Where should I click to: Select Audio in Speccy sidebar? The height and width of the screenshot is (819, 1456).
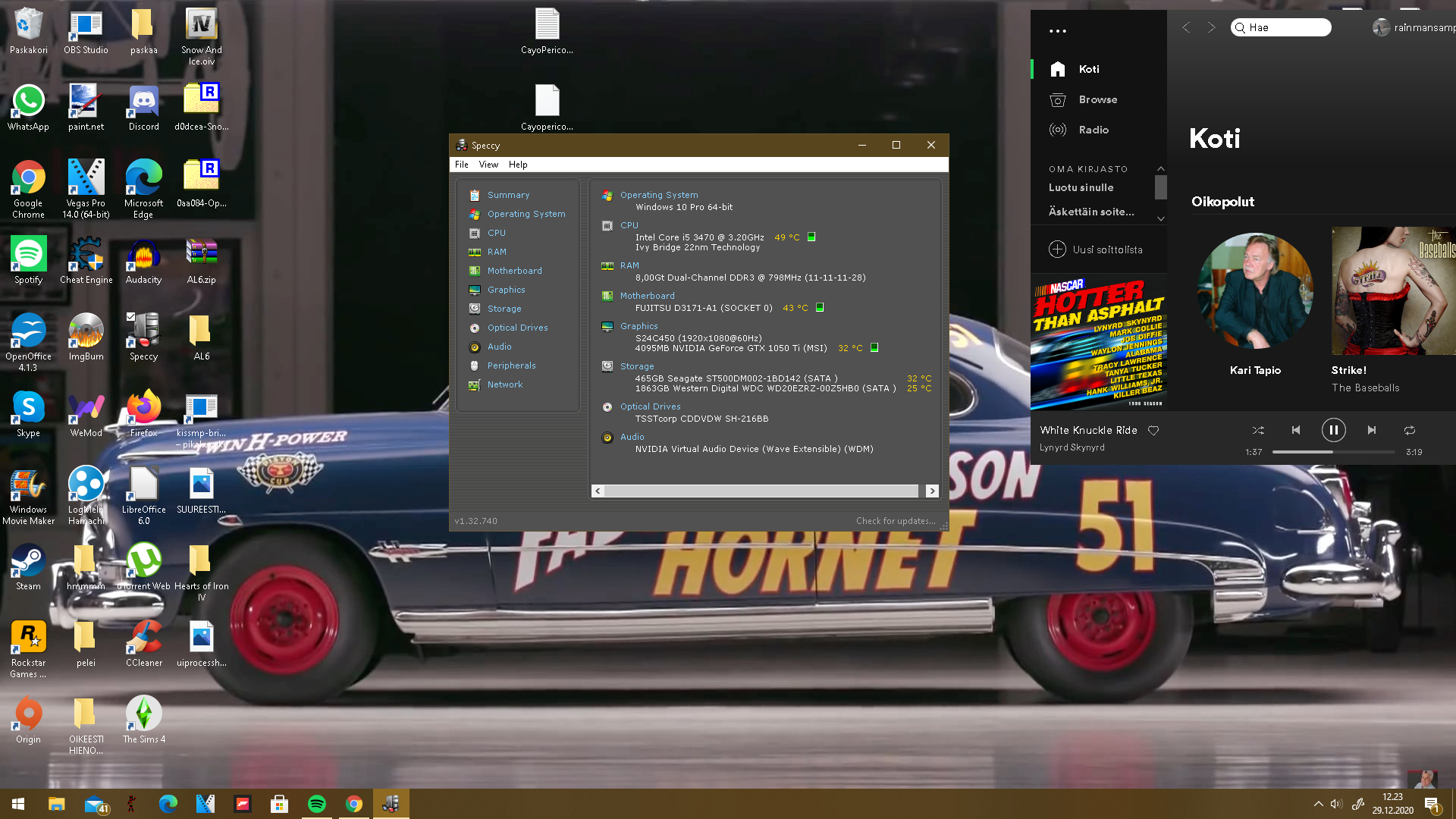[x=499, y=347]
